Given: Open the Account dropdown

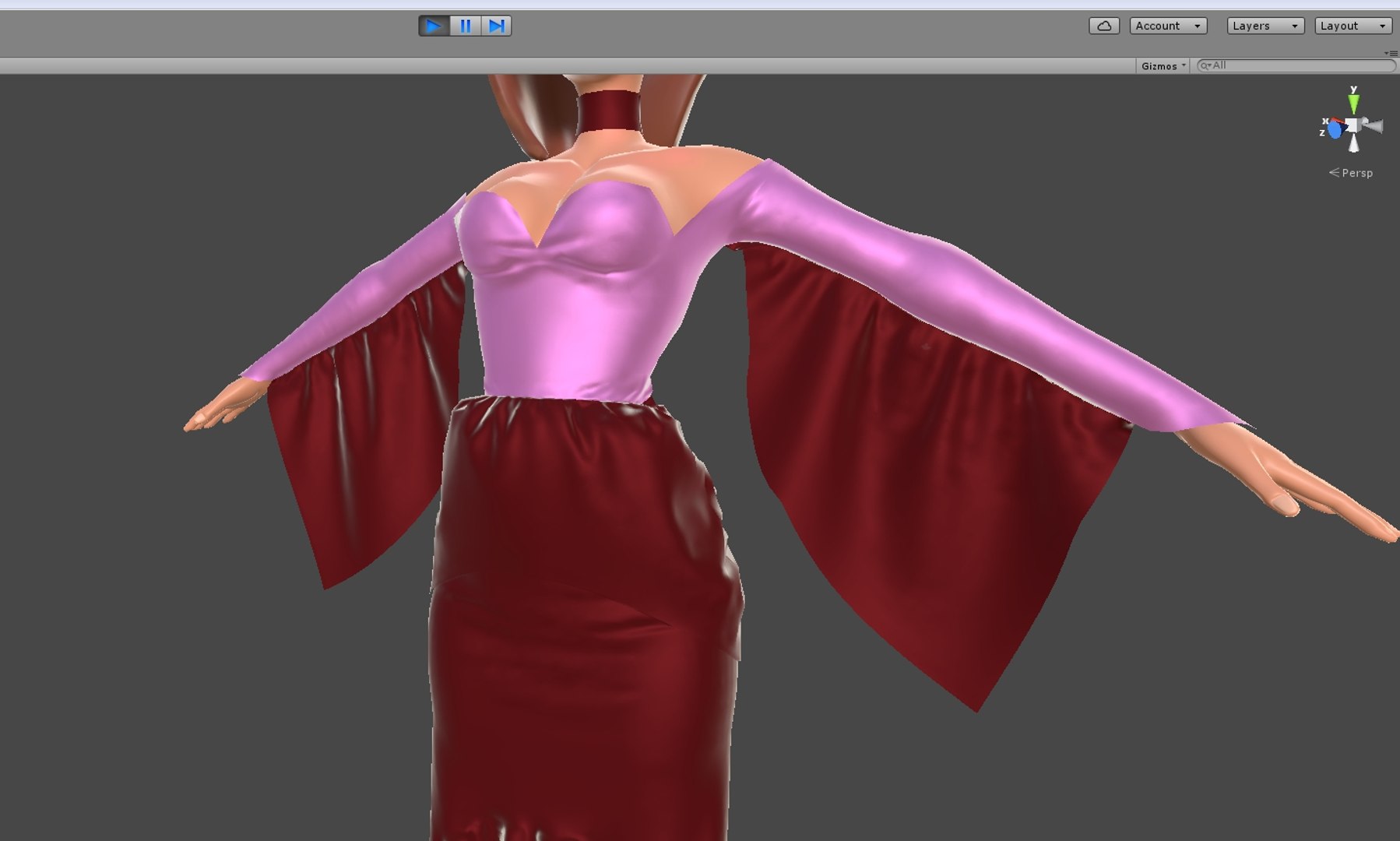Looking at the screenshot, I should coord(1169,26).
